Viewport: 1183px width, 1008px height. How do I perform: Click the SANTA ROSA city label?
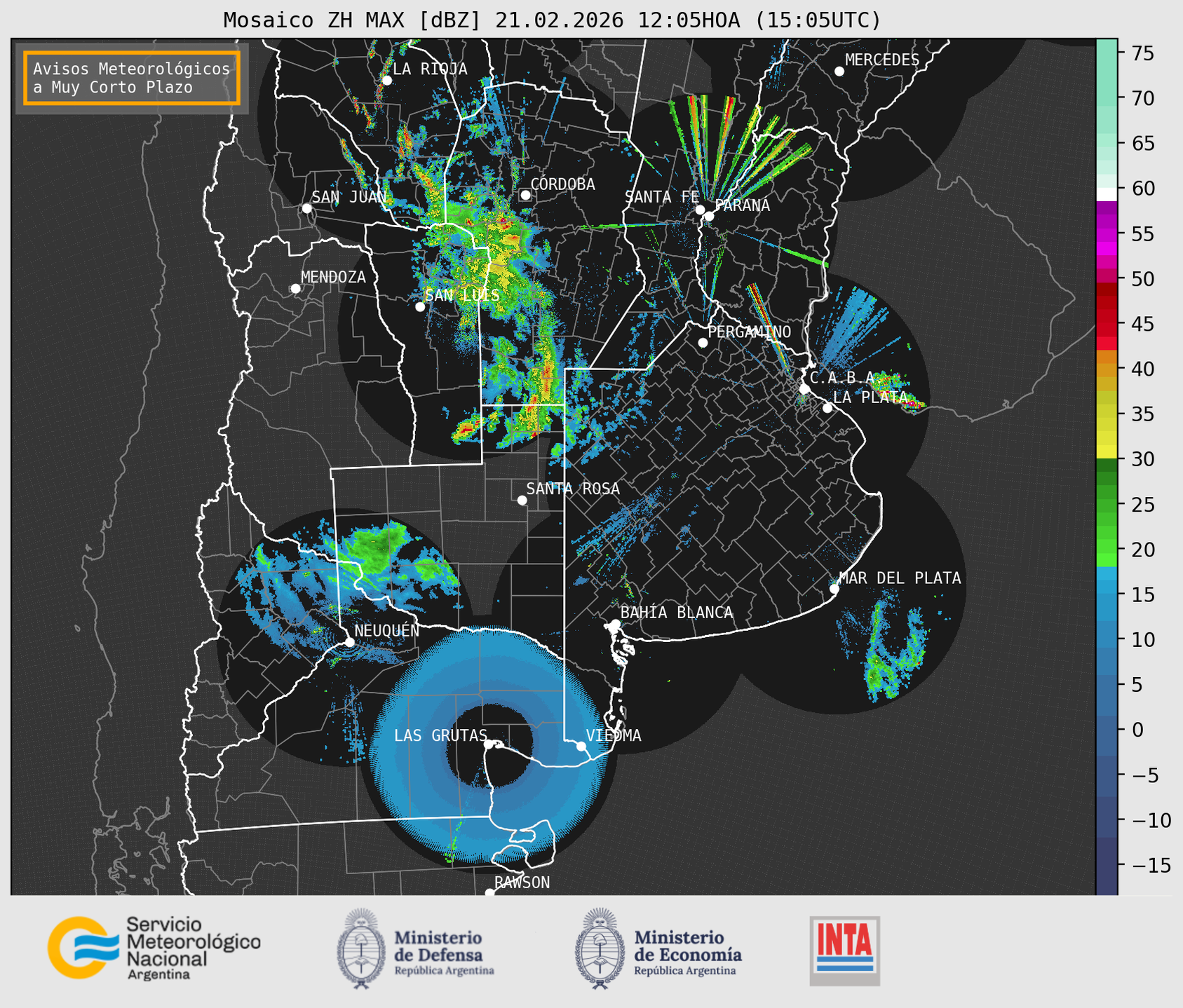[573, 489]
